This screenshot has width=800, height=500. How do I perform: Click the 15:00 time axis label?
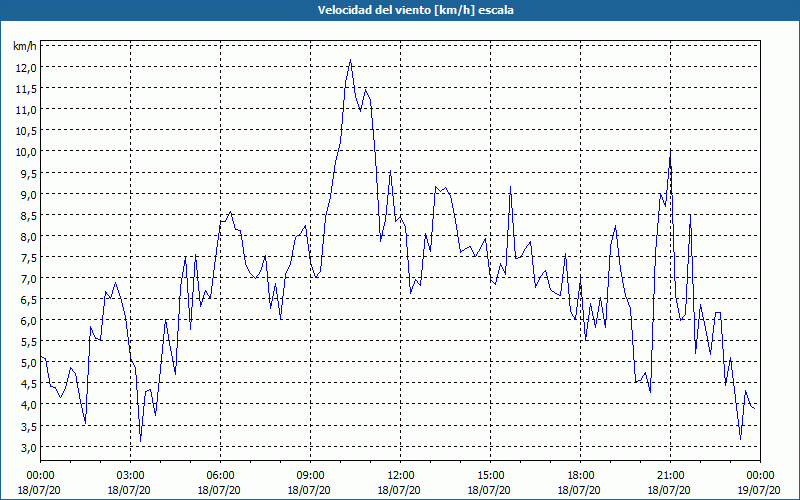(490, 476)
